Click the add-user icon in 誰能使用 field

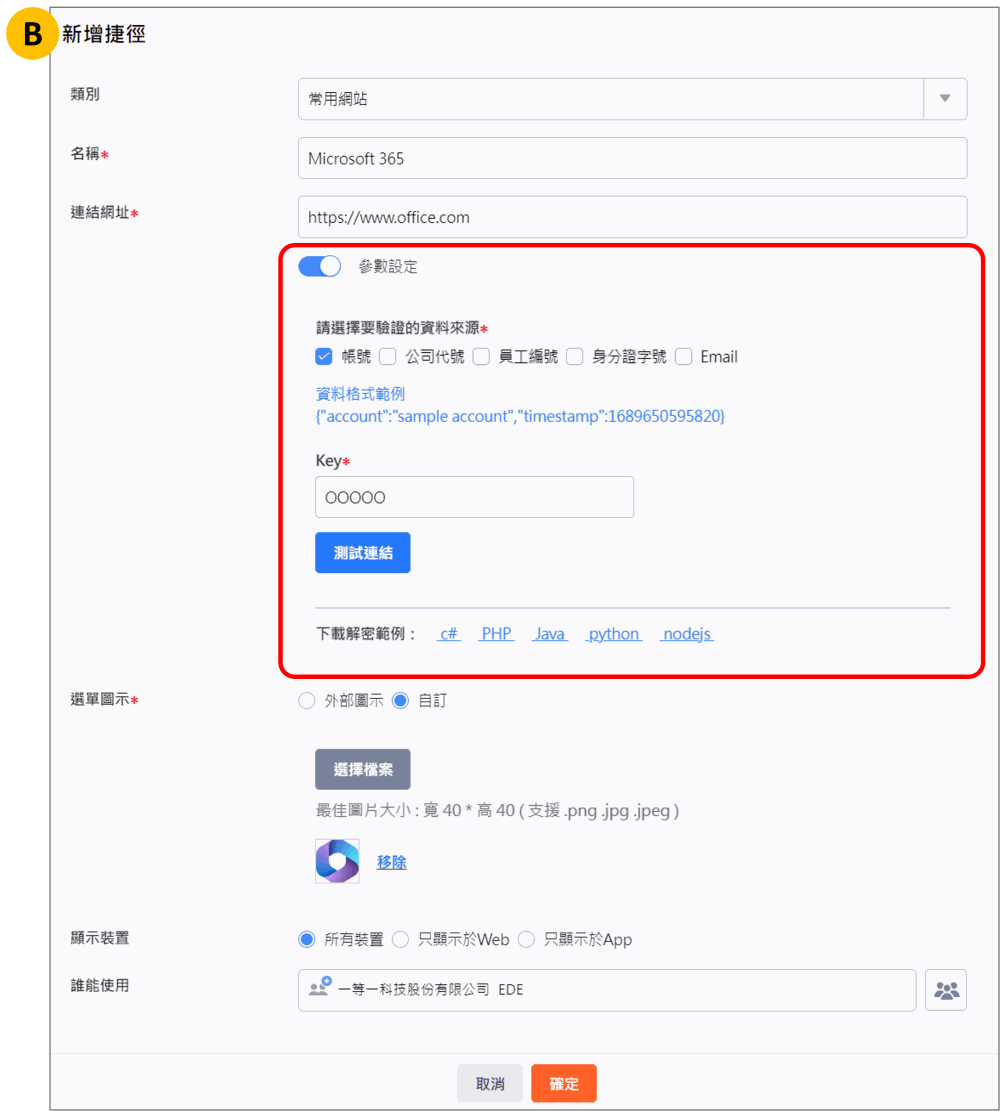[x=320, y=988]
